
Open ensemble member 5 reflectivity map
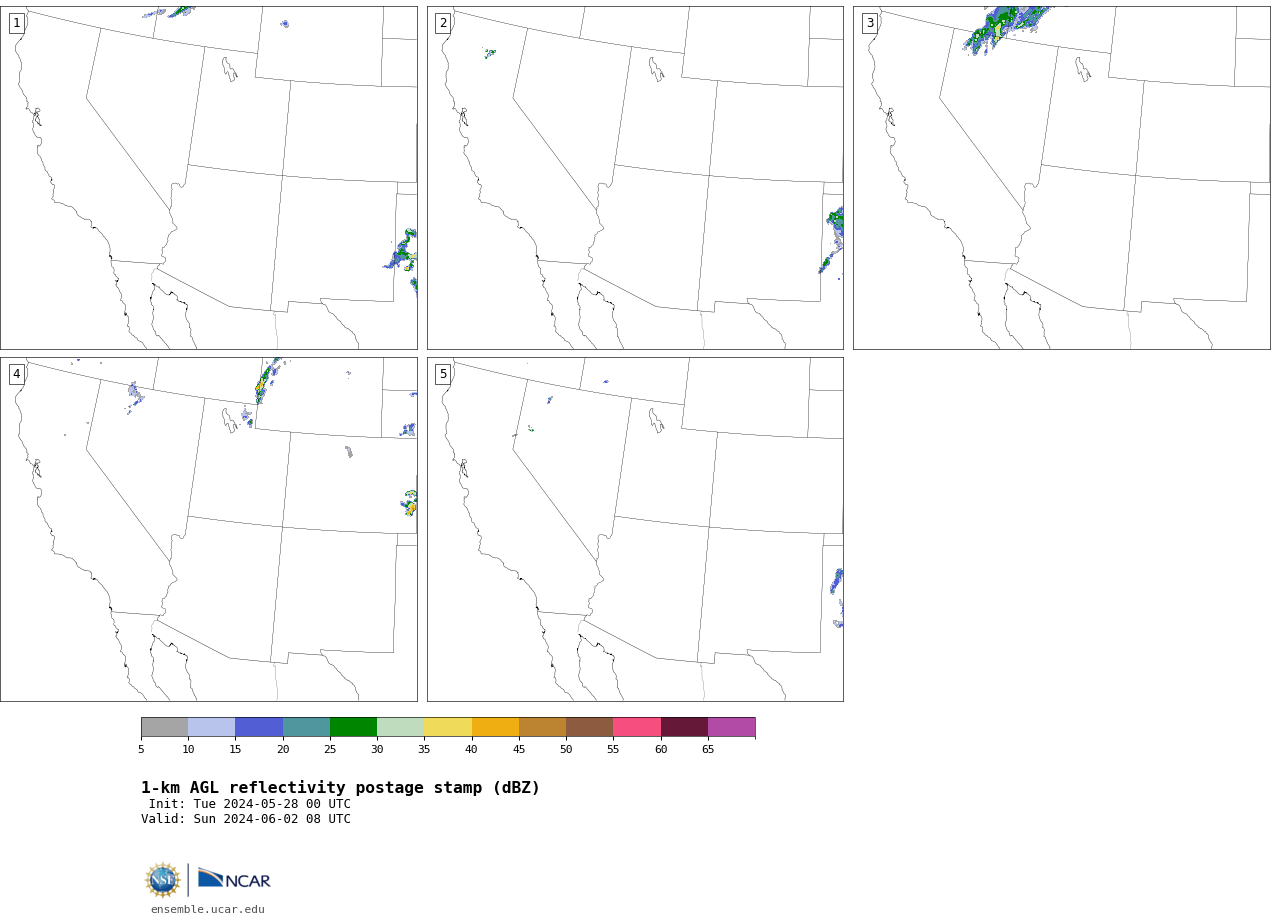point(635,529)
